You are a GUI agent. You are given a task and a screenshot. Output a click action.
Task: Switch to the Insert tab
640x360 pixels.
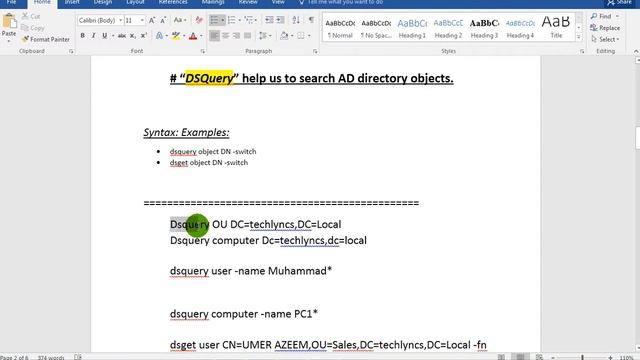coord(72,2)
